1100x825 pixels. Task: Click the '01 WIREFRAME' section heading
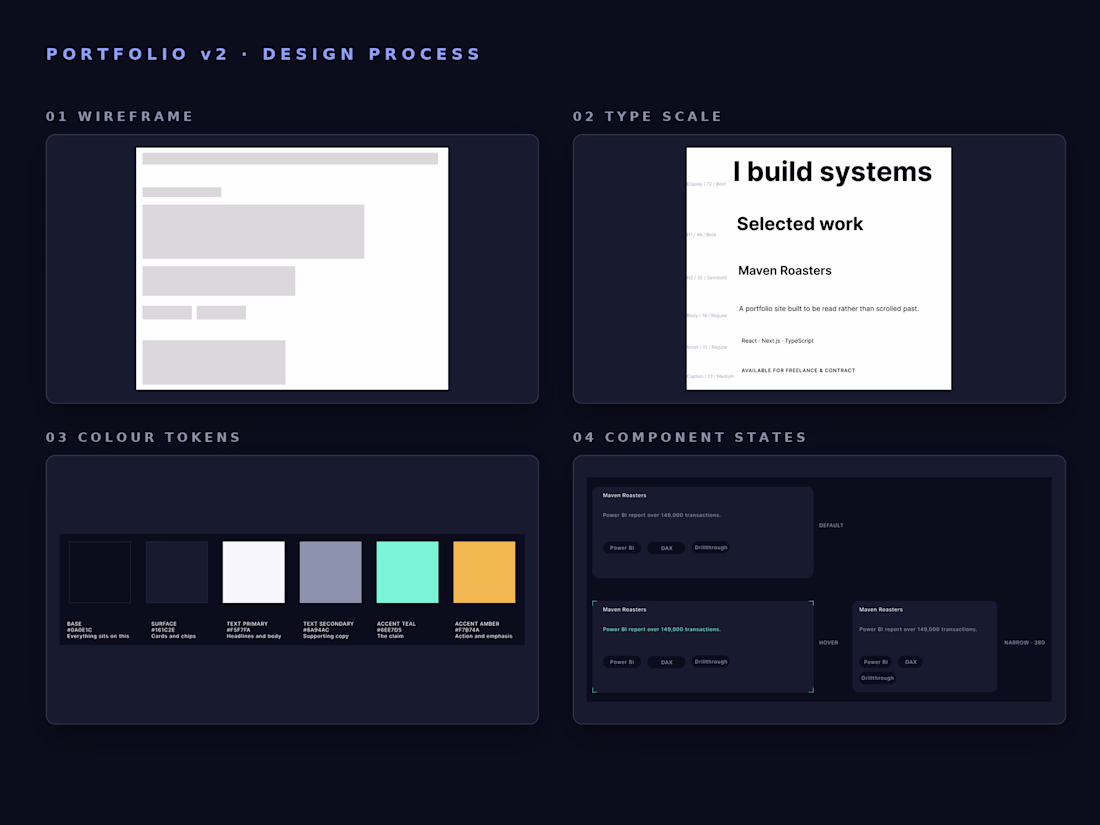[119, 116]
